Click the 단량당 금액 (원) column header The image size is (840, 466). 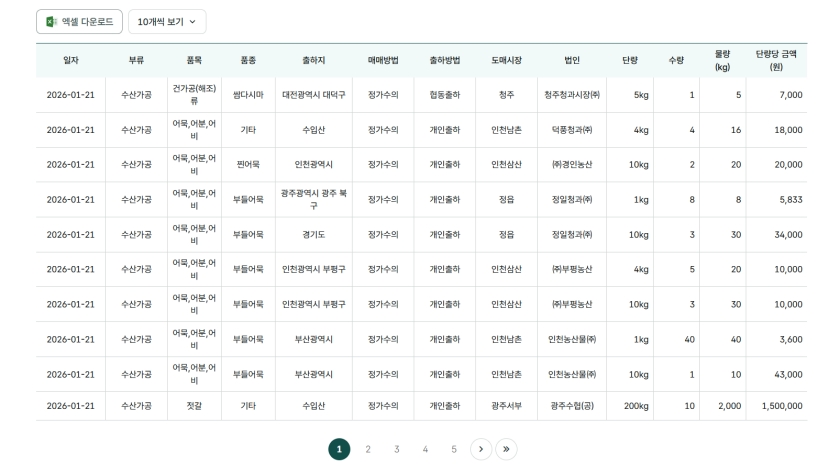[776, 60]
